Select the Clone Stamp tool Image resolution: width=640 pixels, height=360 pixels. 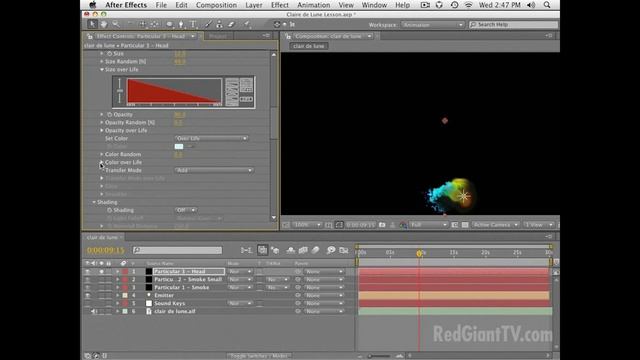coord(220,24)
